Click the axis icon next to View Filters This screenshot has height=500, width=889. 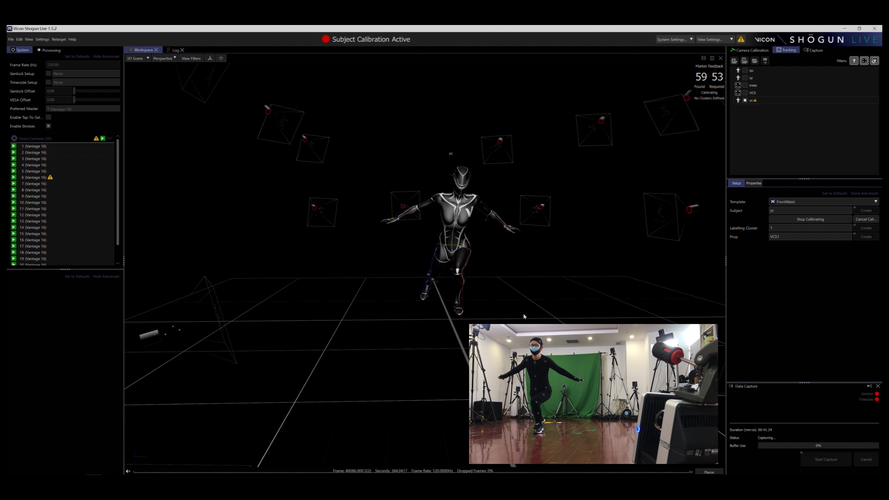click(210, 58)
